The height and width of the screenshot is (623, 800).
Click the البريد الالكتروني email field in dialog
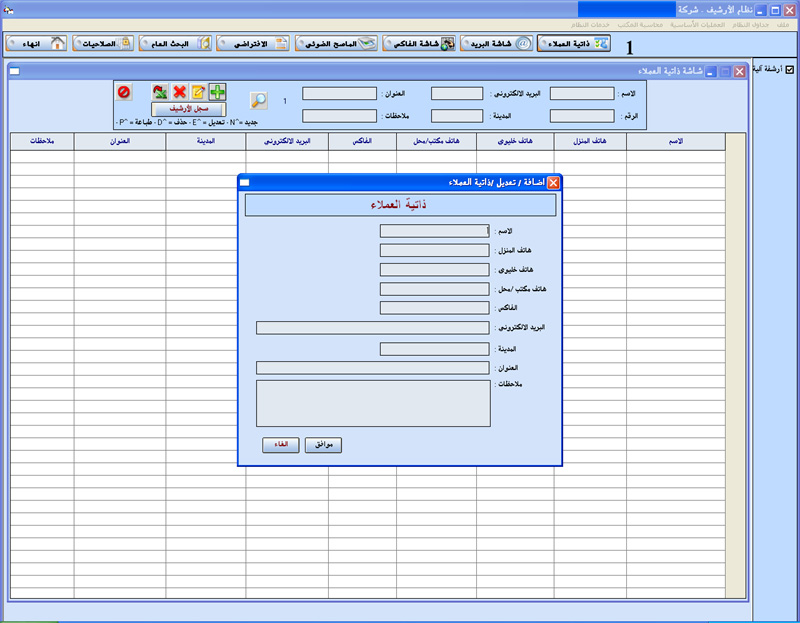coord(373,327)
